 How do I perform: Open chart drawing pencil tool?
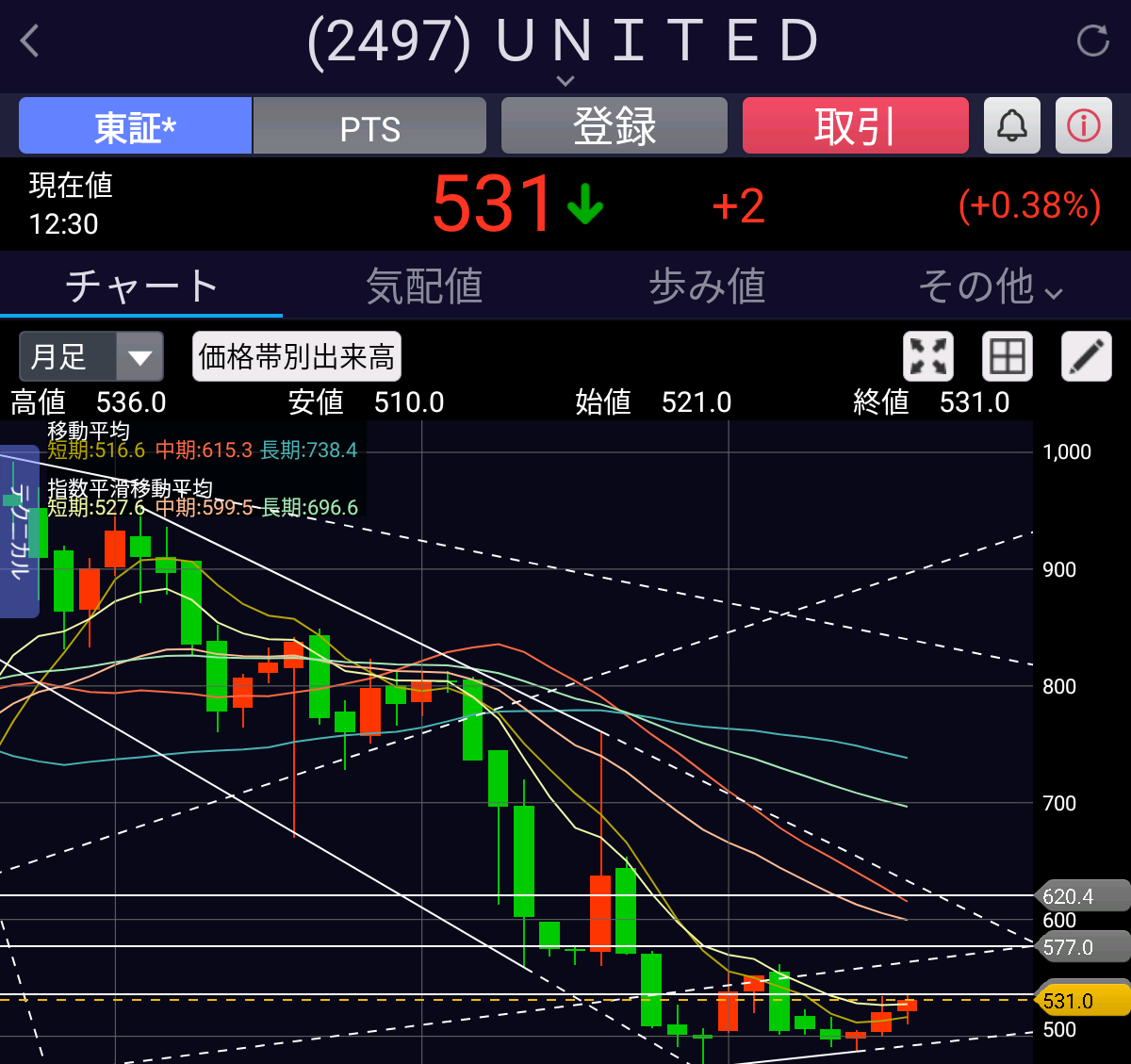tap(1087, 356)
